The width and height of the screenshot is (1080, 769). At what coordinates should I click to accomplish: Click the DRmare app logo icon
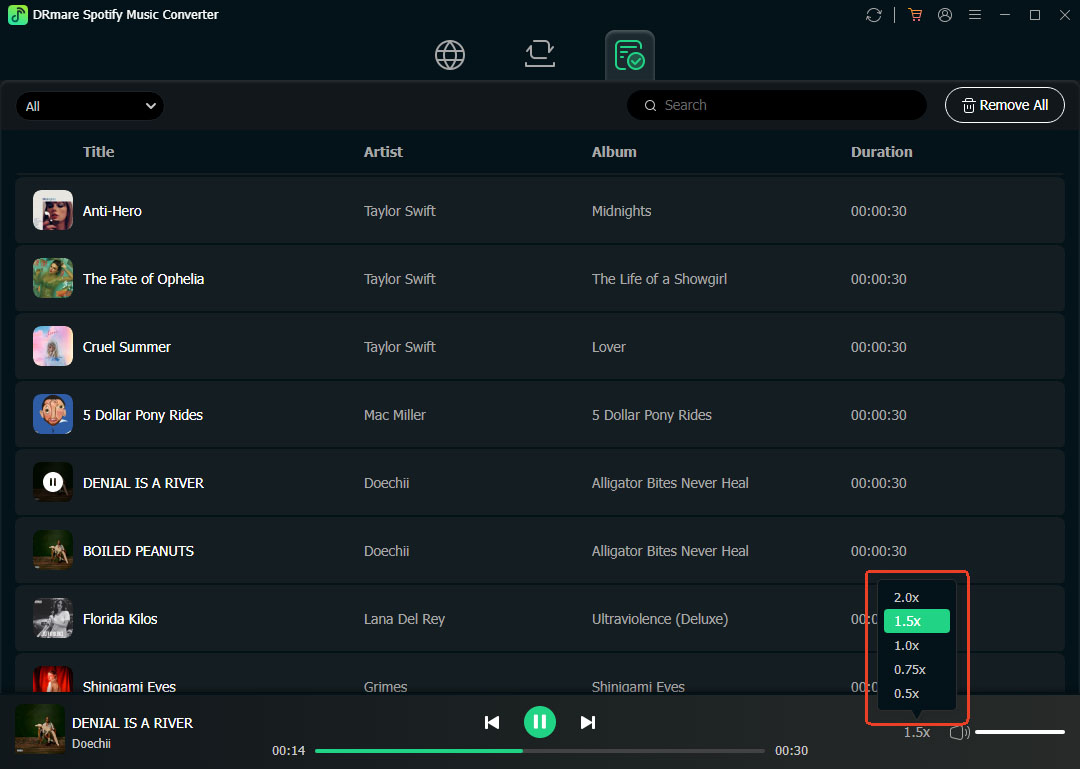pos(18,14)
